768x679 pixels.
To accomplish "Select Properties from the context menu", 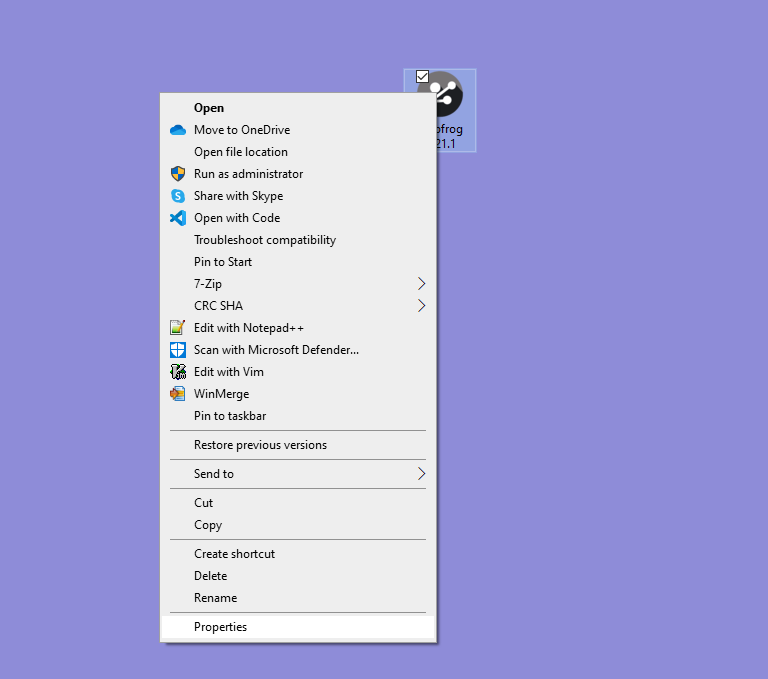I will 220,627.
